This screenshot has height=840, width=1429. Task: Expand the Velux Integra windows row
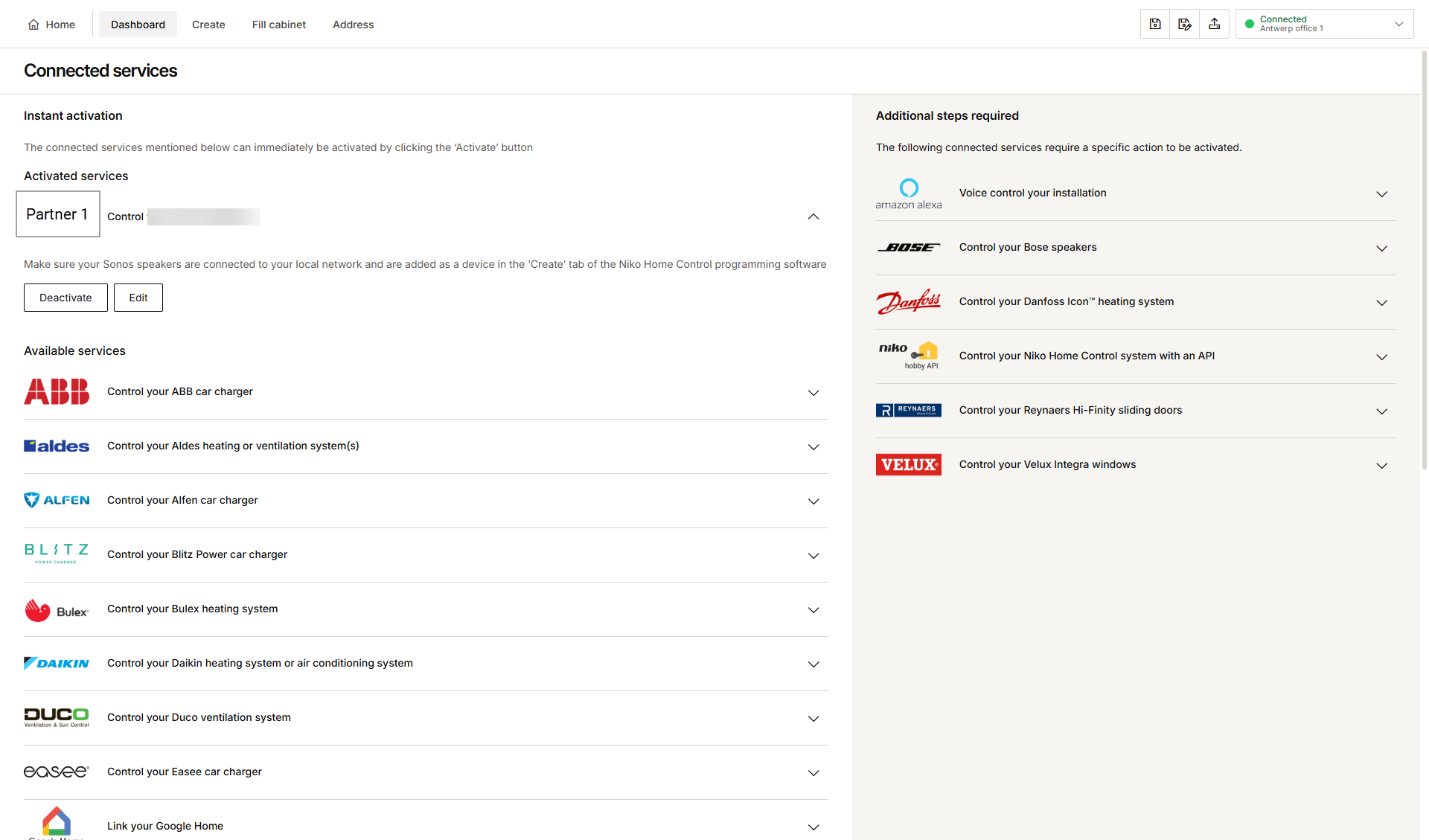tap(1382, 466)
